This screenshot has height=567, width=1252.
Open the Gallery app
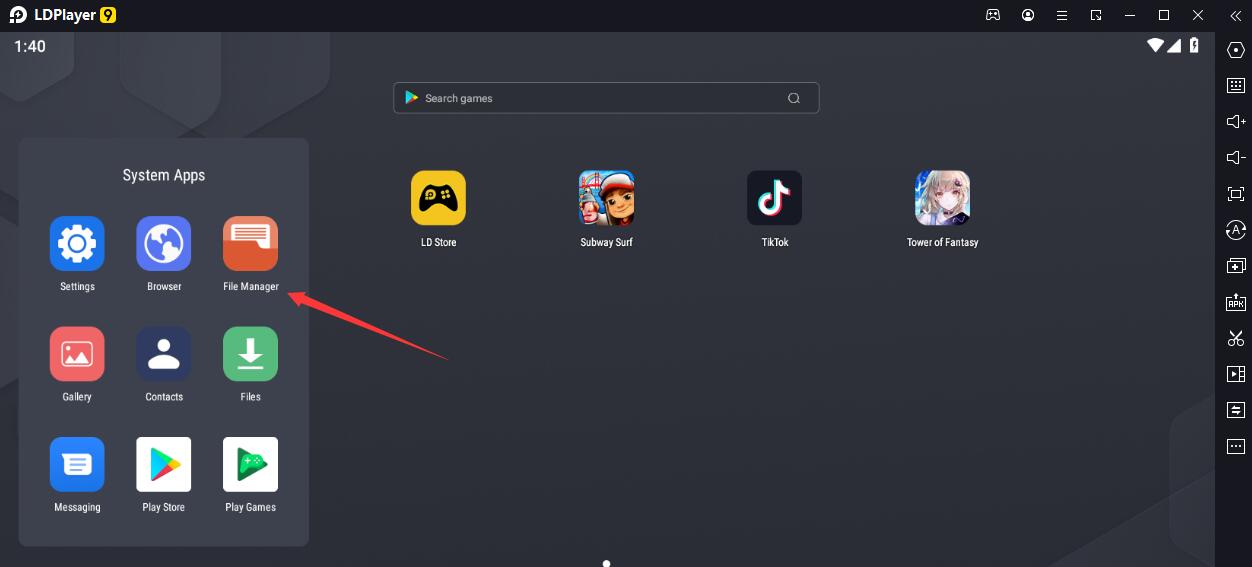[77, 354]
